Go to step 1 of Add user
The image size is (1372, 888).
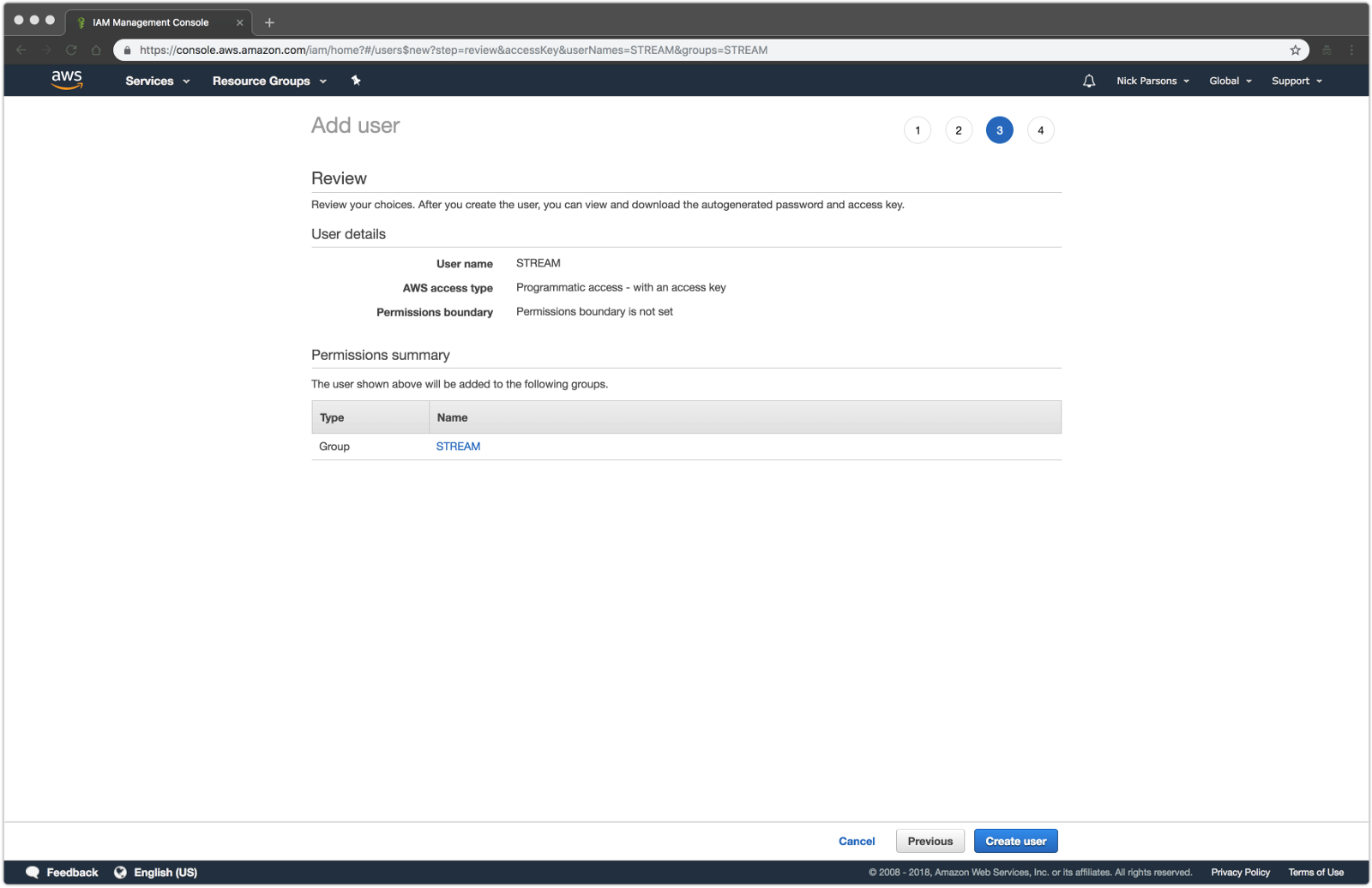coord(918,130)
